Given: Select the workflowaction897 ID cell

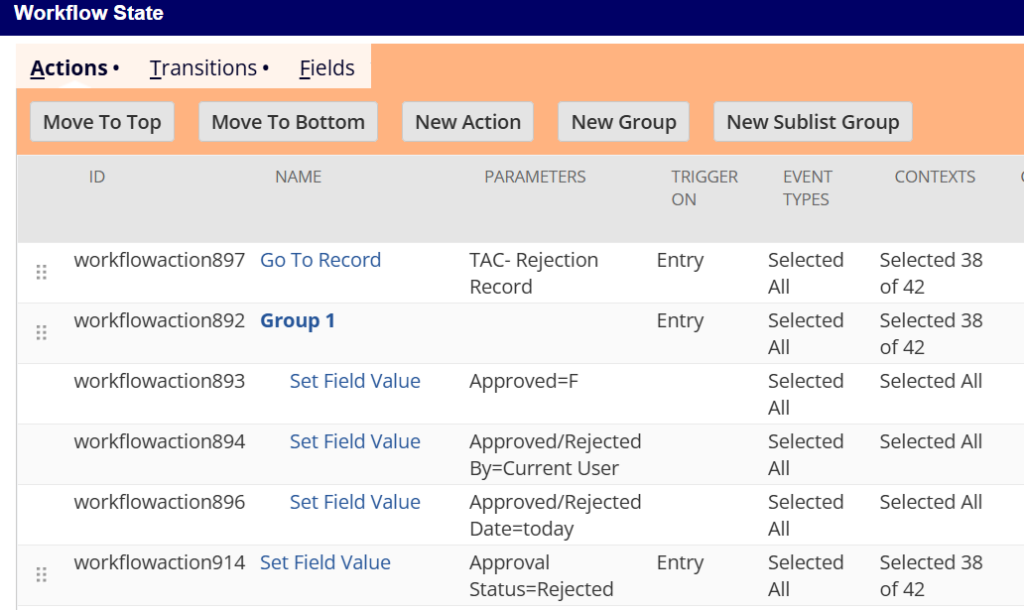Looking at the screenshot, I should click(x=159, y=260).
